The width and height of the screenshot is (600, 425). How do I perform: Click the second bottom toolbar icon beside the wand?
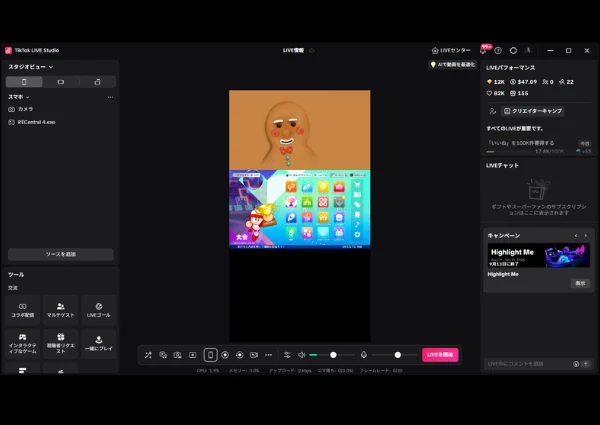163,355
